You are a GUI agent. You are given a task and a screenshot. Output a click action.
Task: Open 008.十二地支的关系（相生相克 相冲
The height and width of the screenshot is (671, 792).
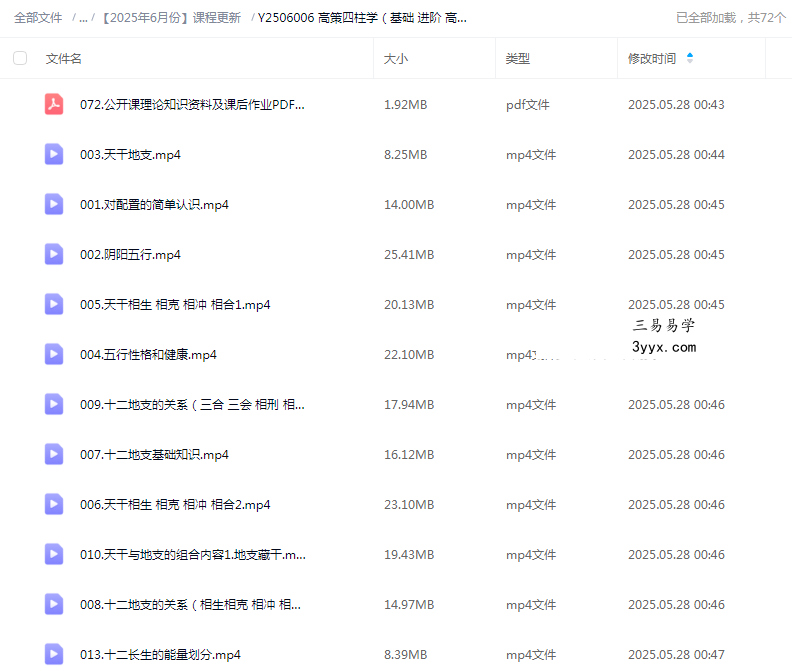(190, 605)
